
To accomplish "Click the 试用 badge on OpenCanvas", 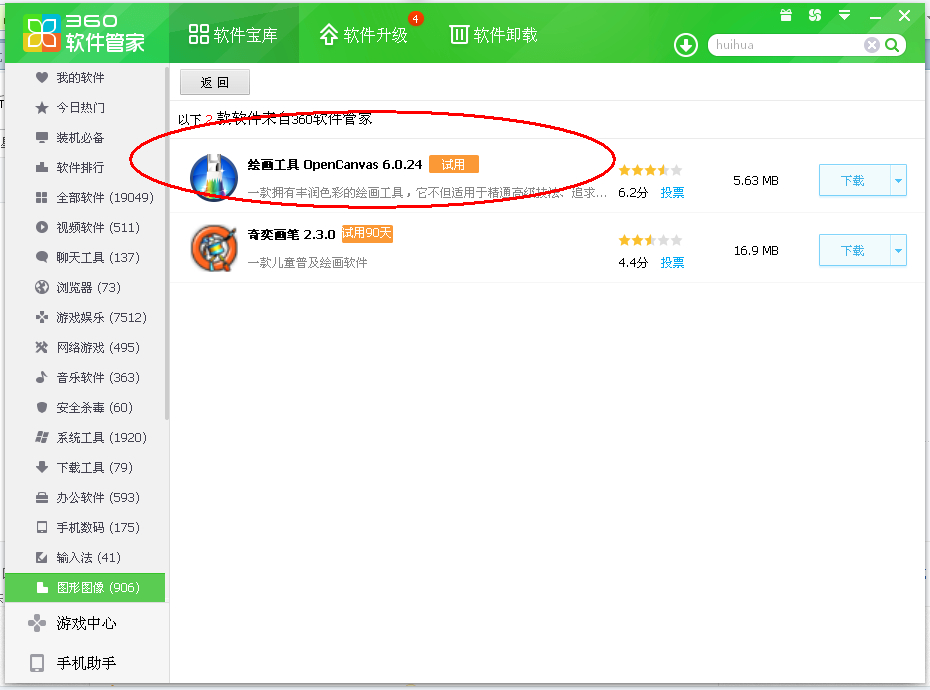I will 453,164.
